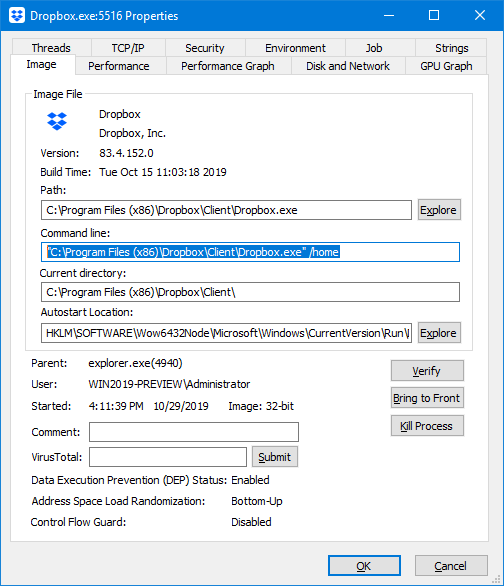
Task: Click the Control Flow Guard Disabled value
Action: (x=251, y=522)
